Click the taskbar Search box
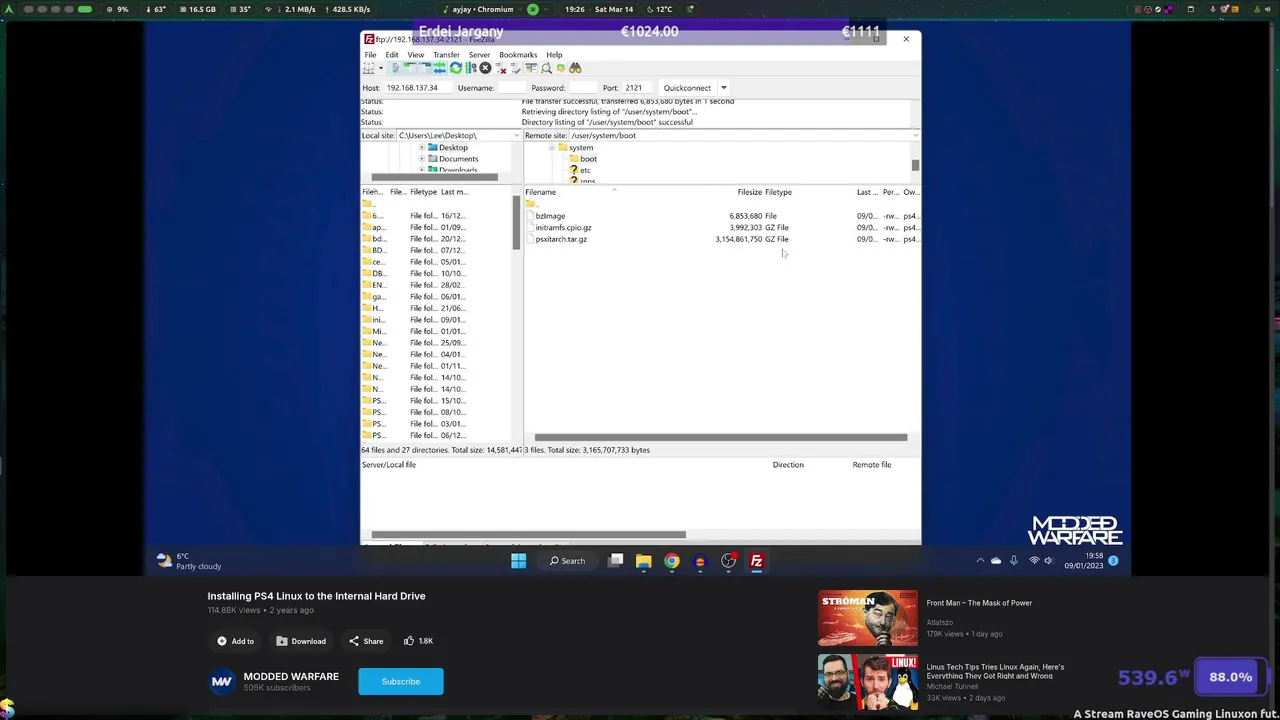 pos(567,561)
